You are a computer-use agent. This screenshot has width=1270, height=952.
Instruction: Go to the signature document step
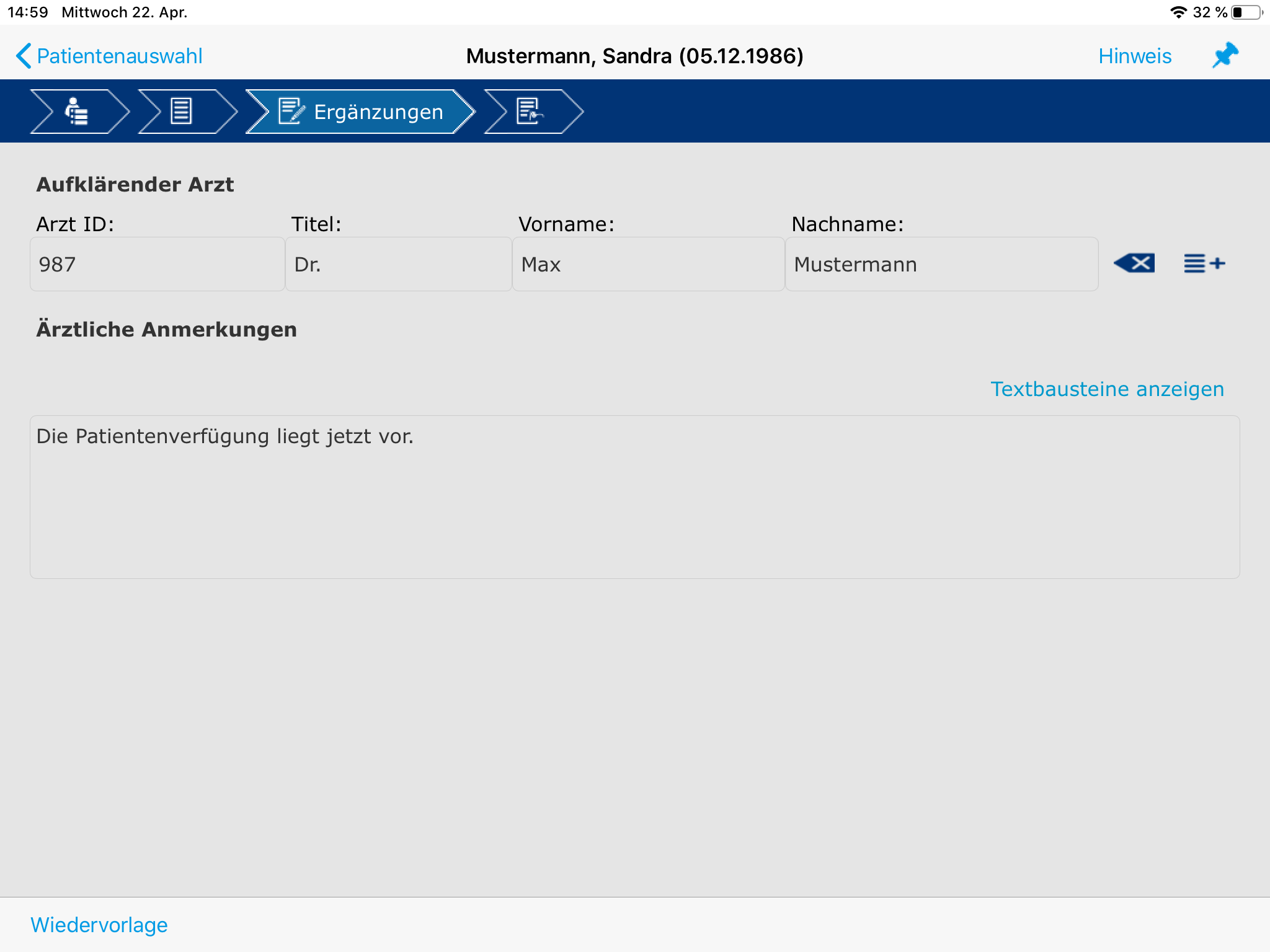pos(530,112)
